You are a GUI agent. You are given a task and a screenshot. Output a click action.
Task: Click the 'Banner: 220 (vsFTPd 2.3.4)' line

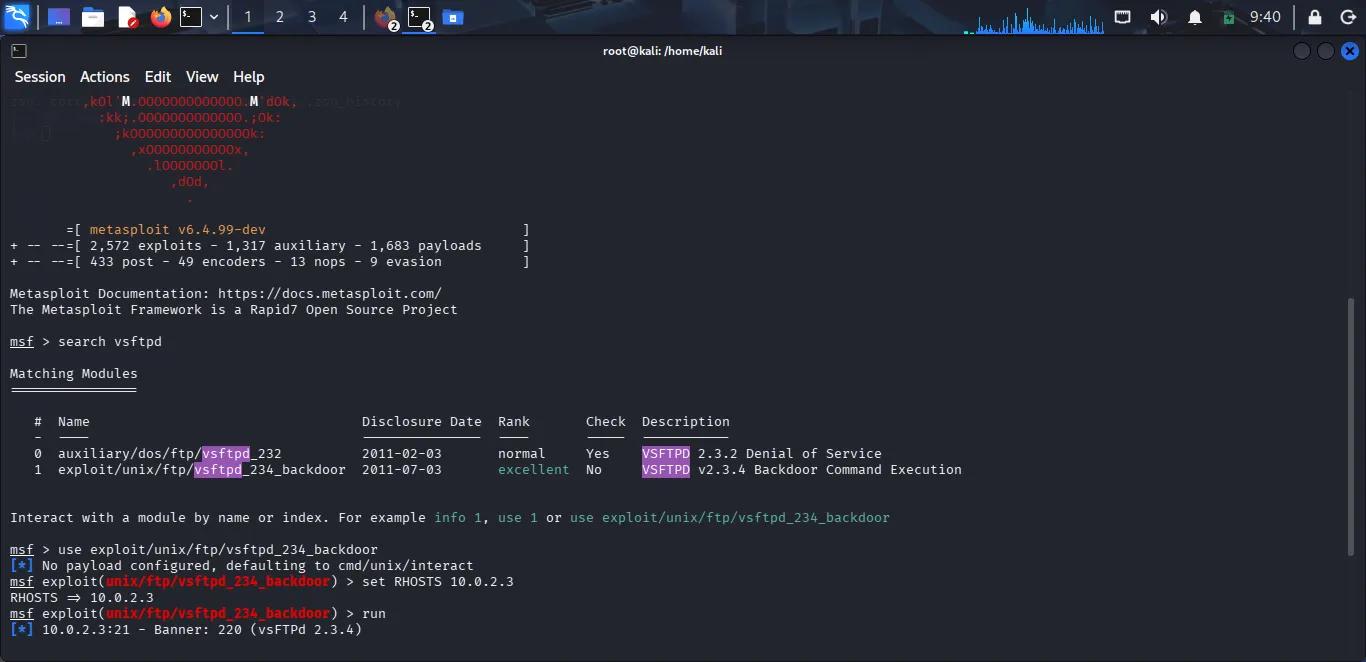click(x=186, y=630)
